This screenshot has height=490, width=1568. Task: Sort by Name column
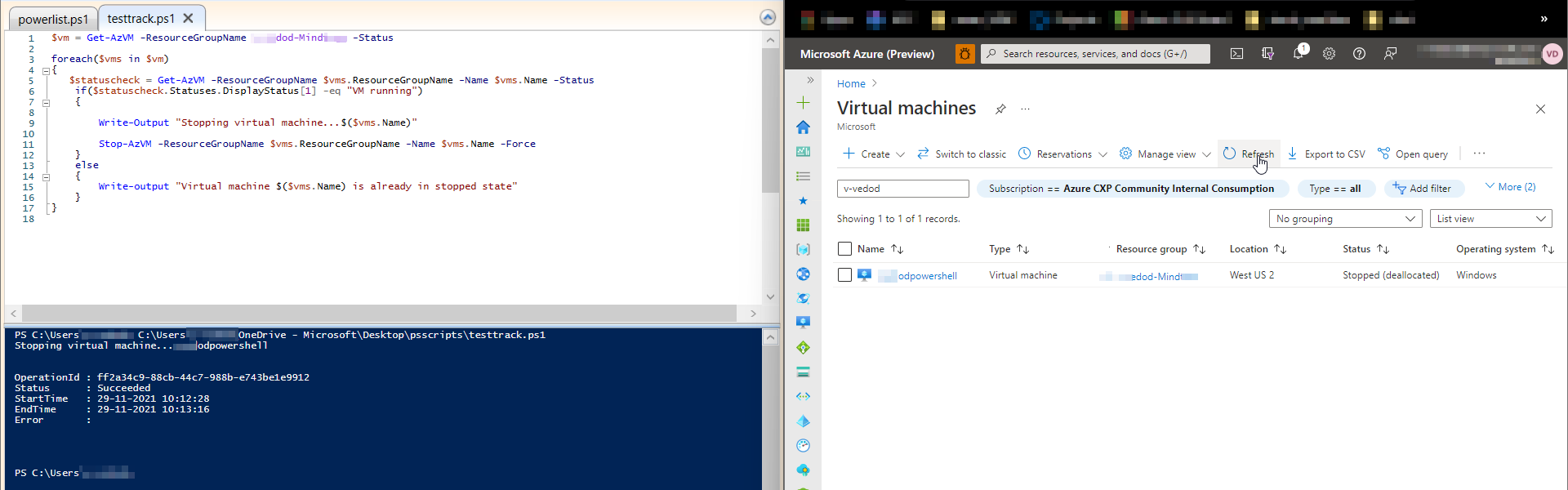point(880,249)
